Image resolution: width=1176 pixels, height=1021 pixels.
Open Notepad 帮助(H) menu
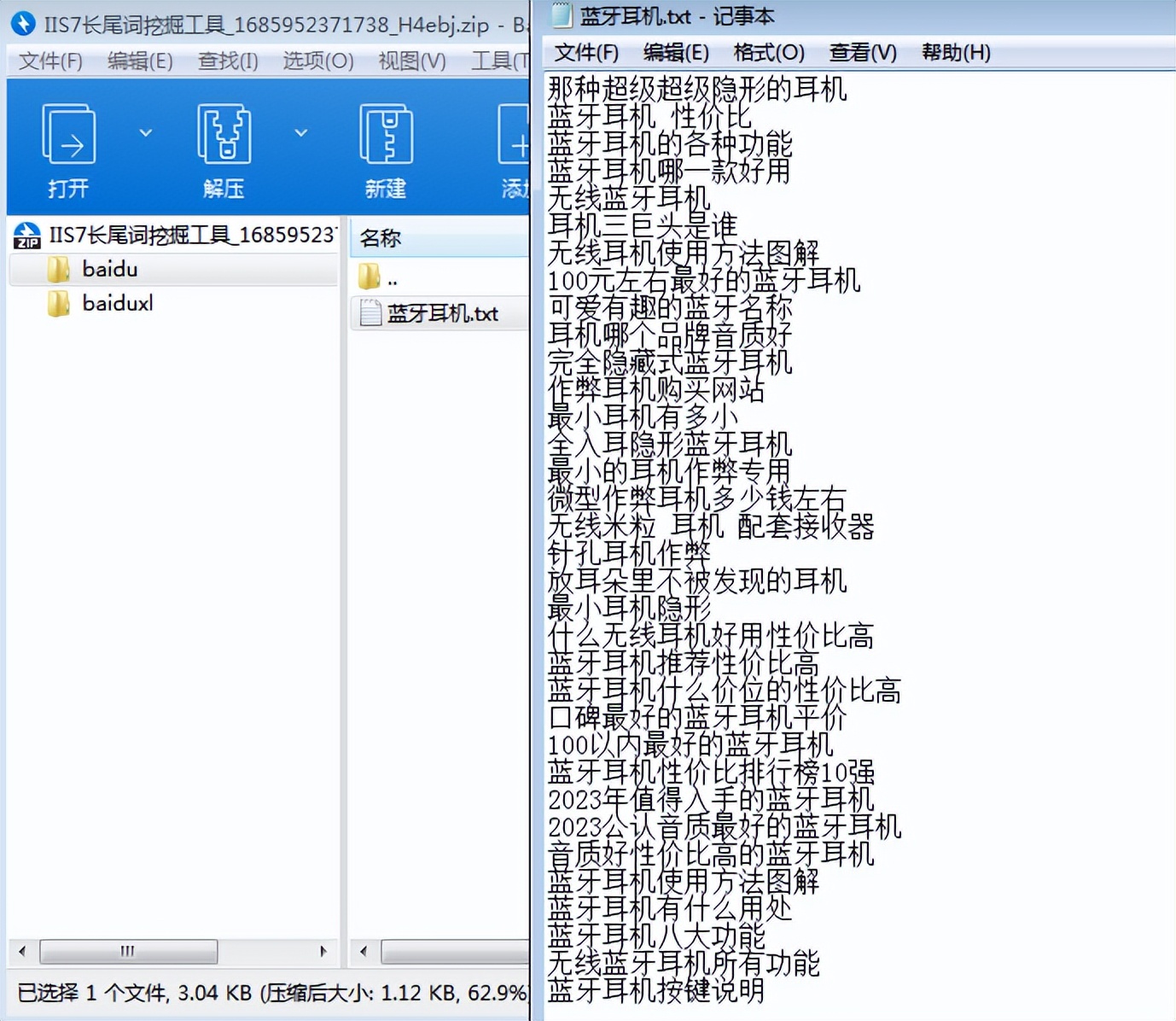pyautogui.click(x=957, y=53)
